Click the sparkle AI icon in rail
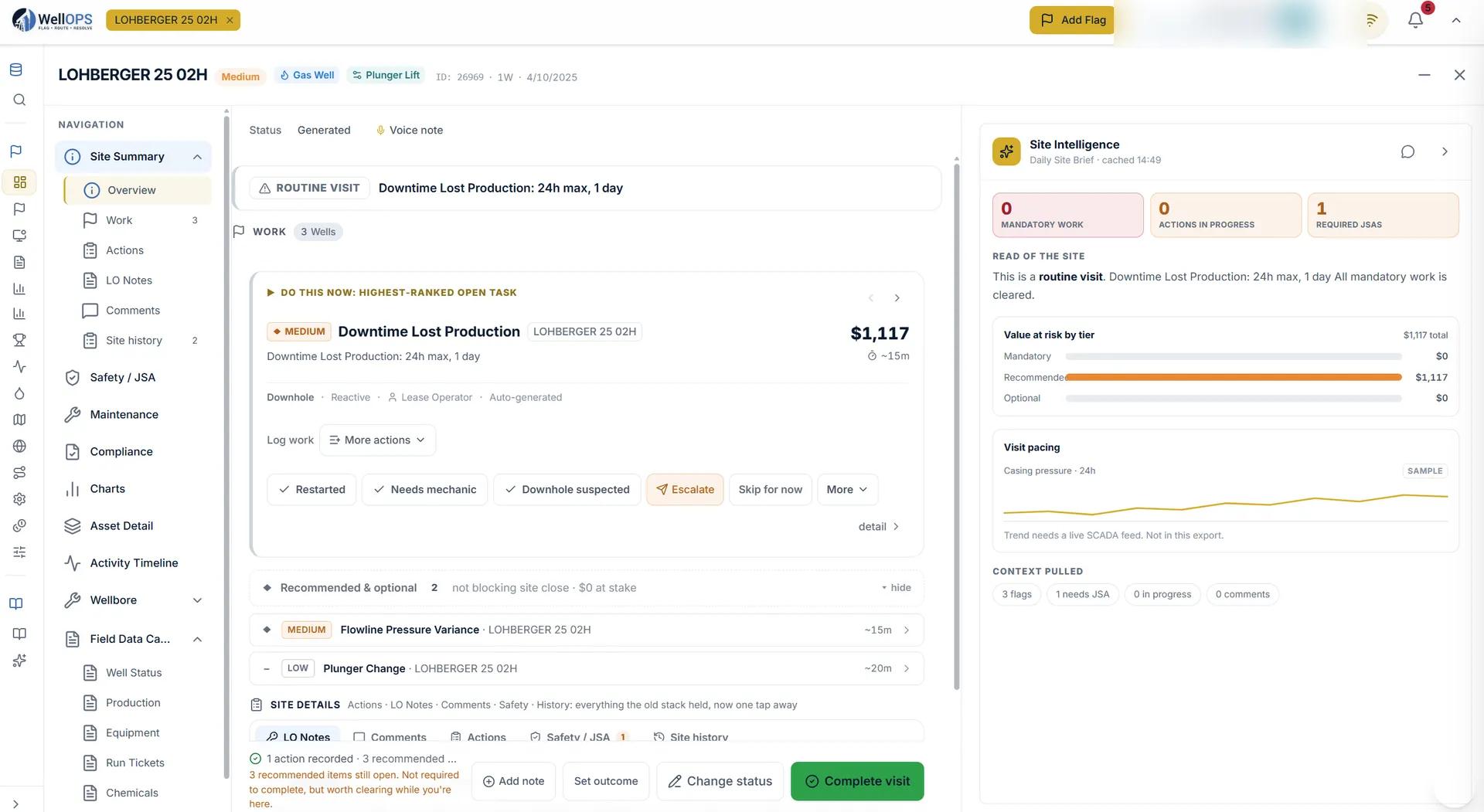 [x=19, y=661]
